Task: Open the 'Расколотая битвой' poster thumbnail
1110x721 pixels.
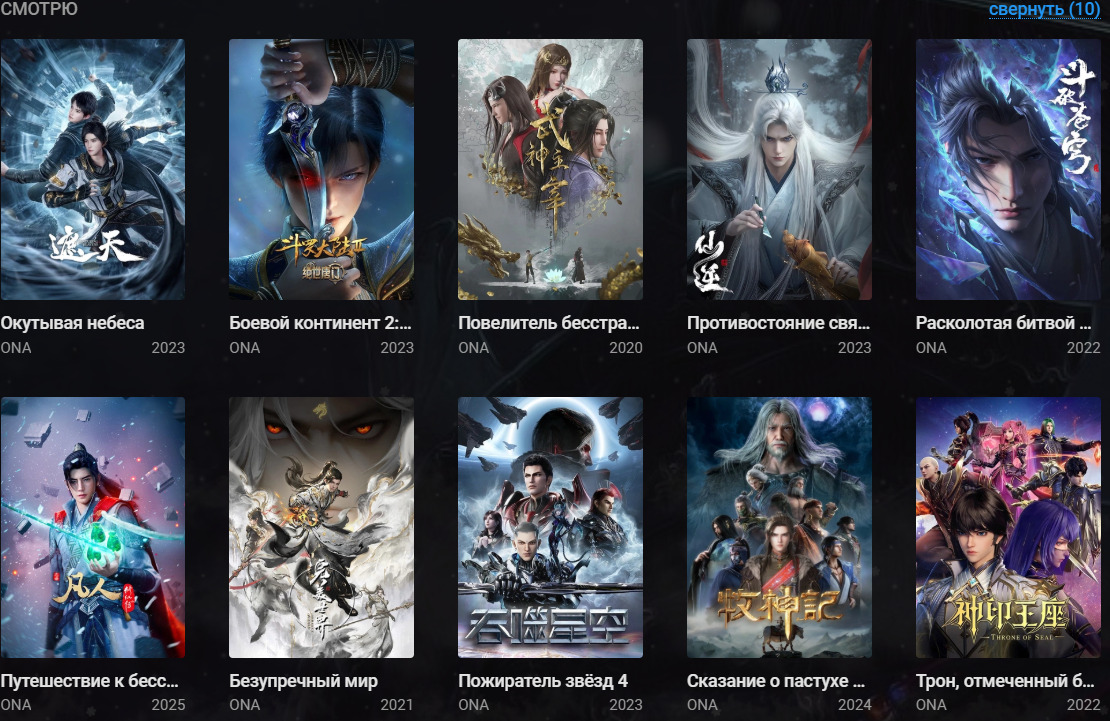Action: point(1008,169)
